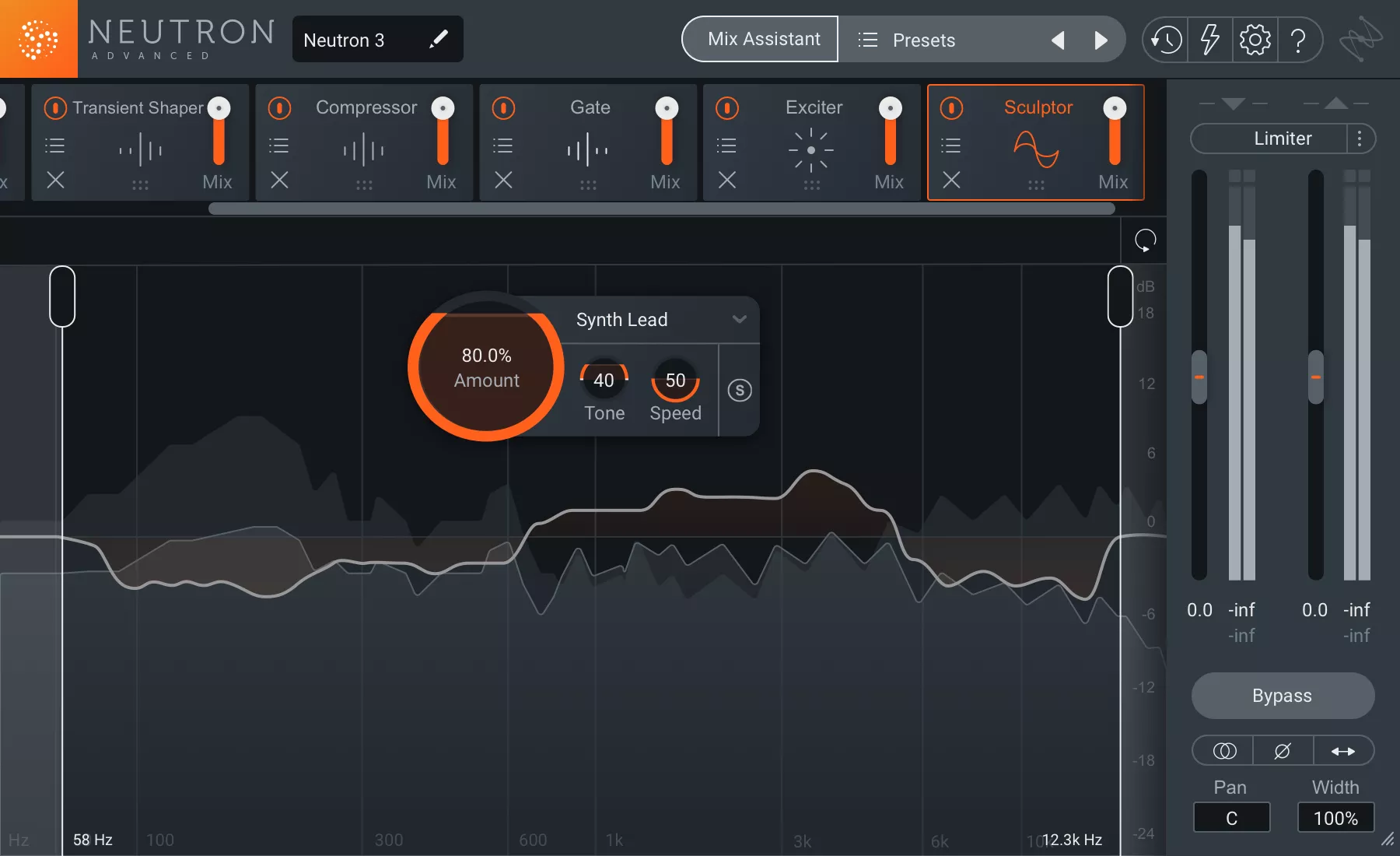Viewport: 1400px width, 856px height.
Task: Open the Compressor preset list icon
Action: pos(279,145)
